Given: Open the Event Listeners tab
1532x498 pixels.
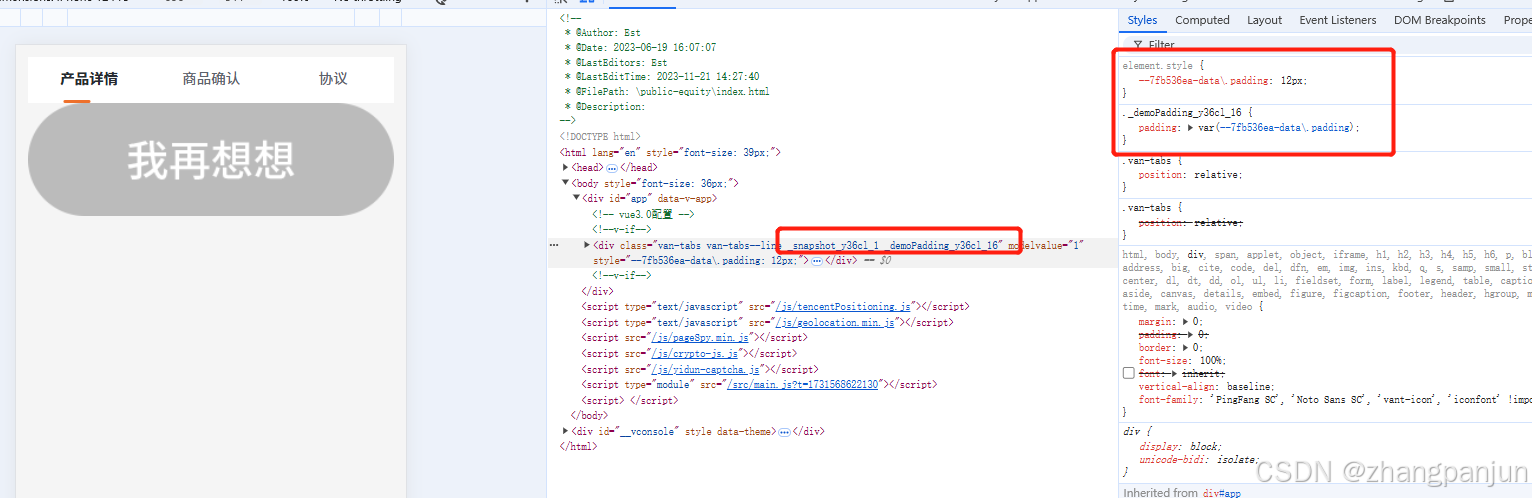Looking at the screenshot, I should pos(1337,20).
